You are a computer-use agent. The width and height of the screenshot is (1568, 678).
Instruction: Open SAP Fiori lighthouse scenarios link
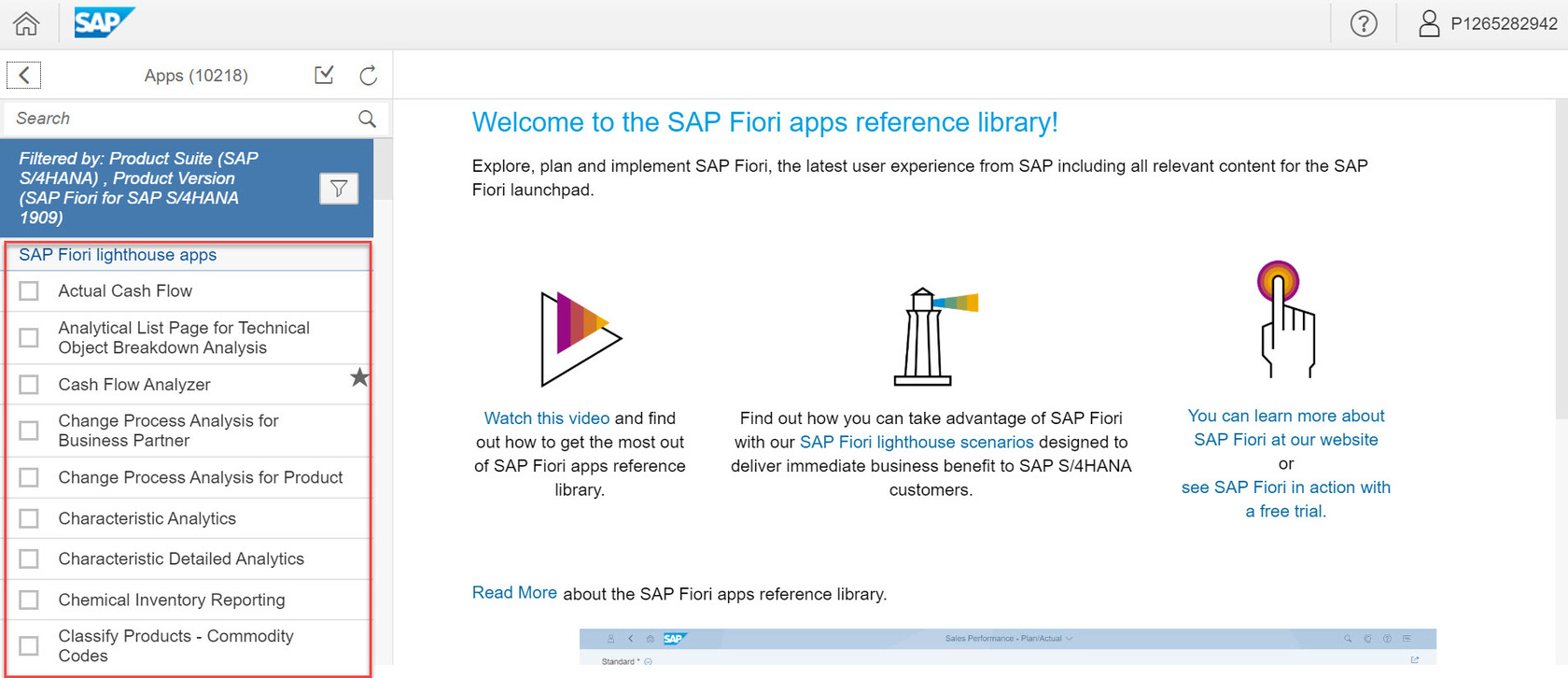pyautogui.click(x=917, y=442)
